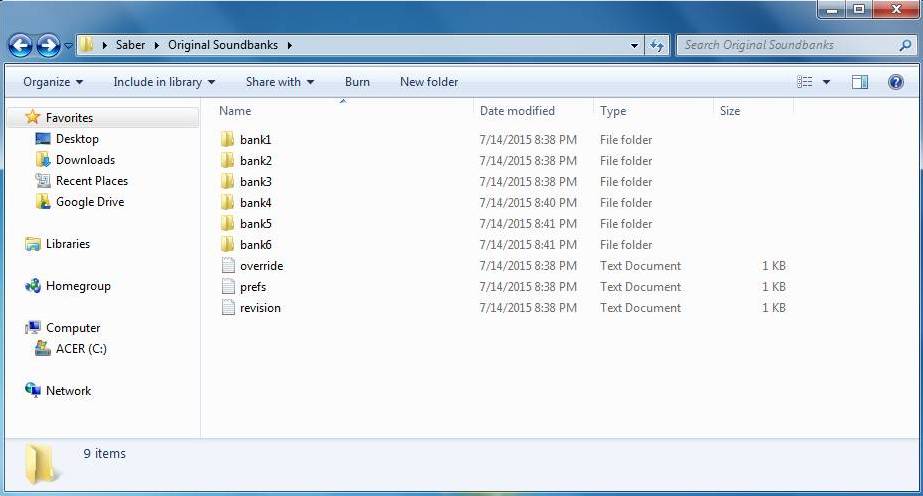Select Favorites in navigation pane
The width and height of the screenshot is (923, 496).
[x=69, y=118]
